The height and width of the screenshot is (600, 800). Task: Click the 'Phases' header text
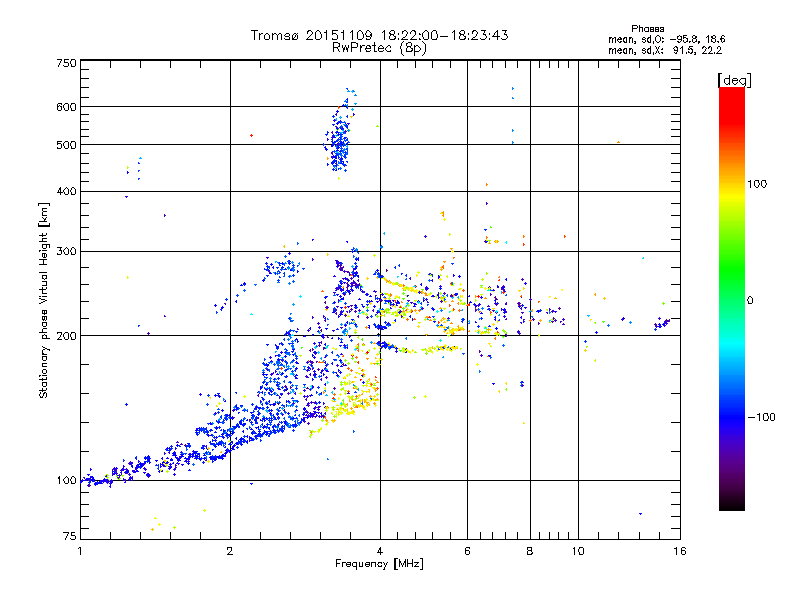tap(647, 29)
